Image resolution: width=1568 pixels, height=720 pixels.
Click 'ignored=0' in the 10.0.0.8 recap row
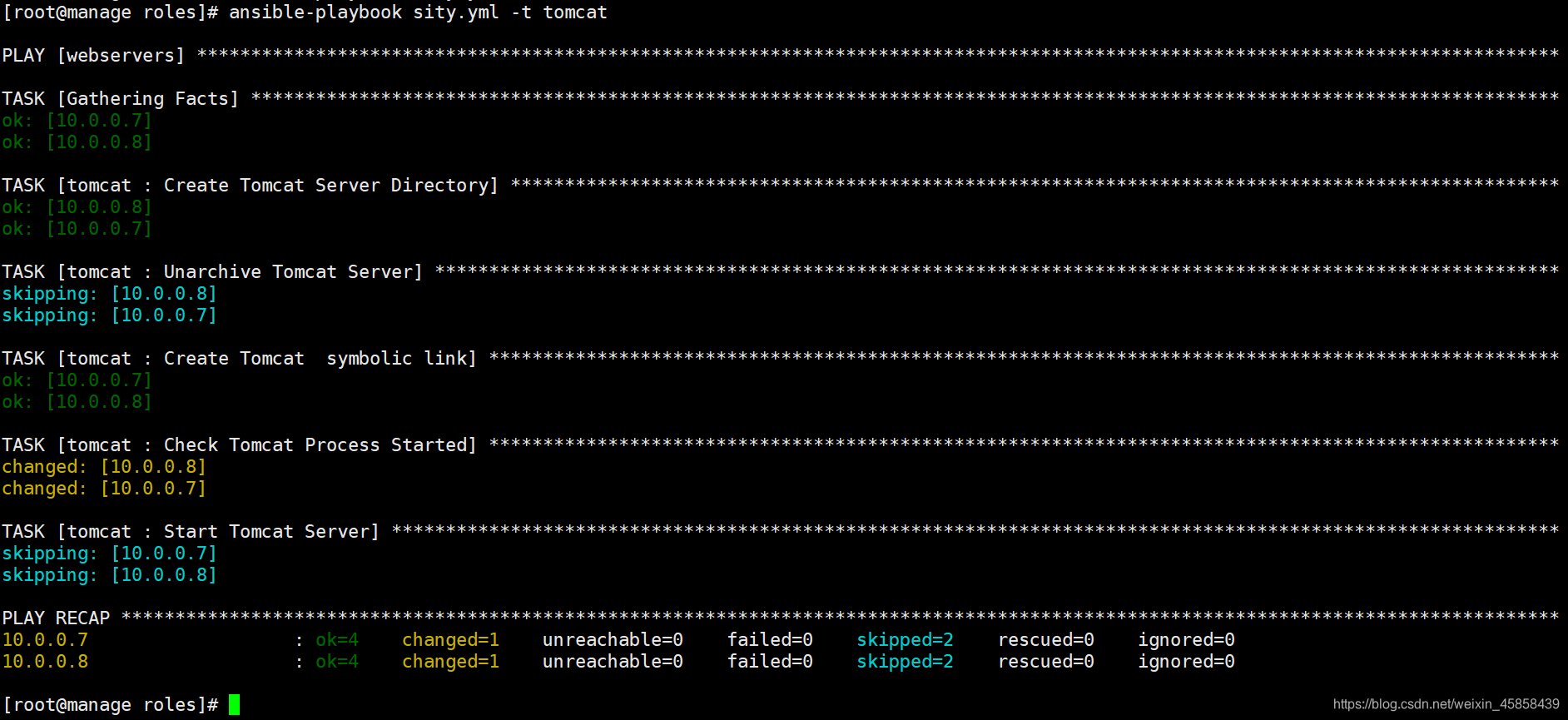coord(1187,662)
